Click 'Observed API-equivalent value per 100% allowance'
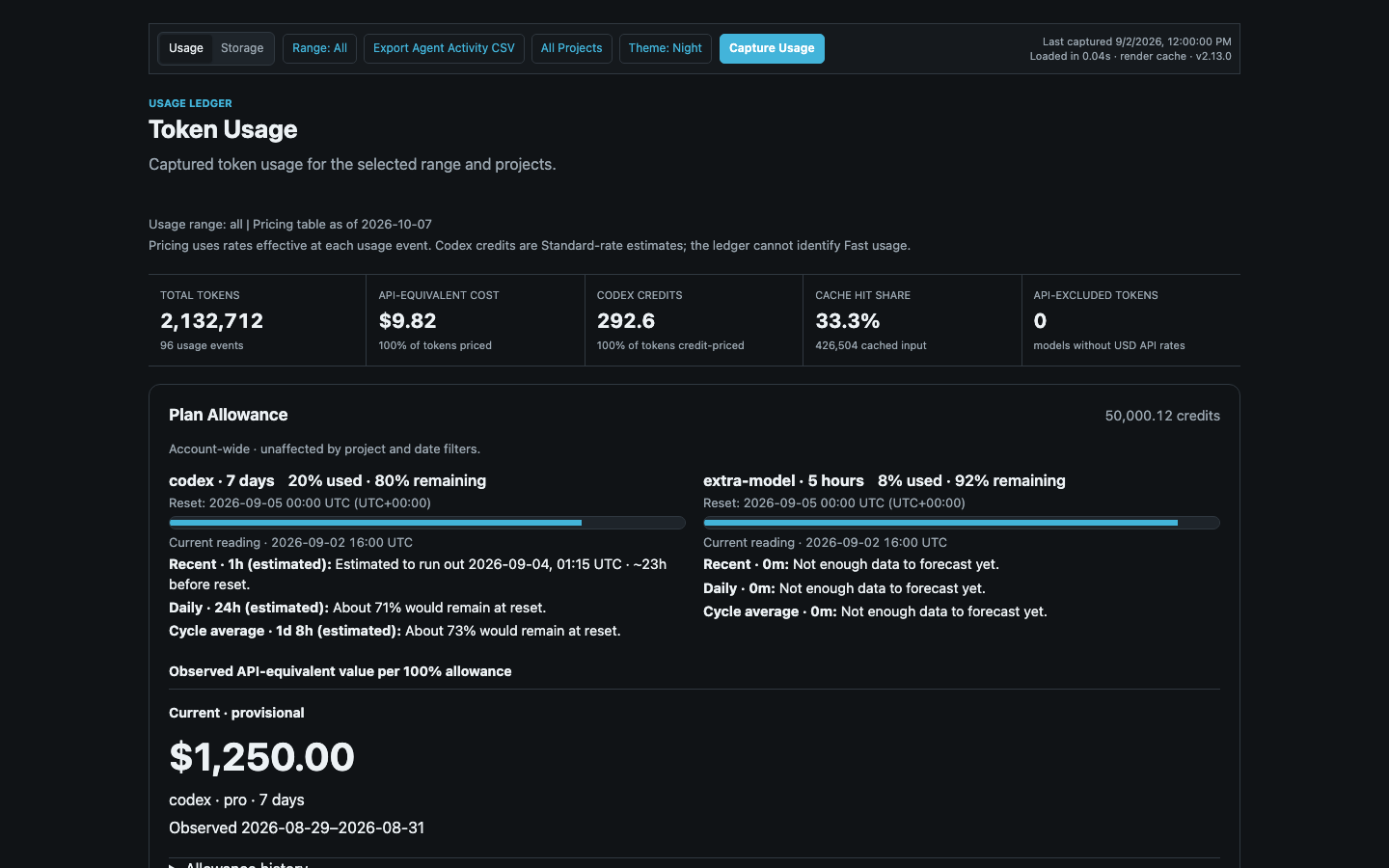This screenshot has width=1389, height=868. click(340, 671)
